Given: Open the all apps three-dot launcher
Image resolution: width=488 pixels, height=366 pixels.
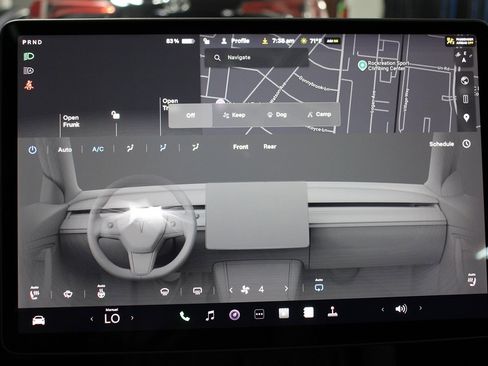Looking at the screenshot, I should pyautogui.click(x=259, y=314).
